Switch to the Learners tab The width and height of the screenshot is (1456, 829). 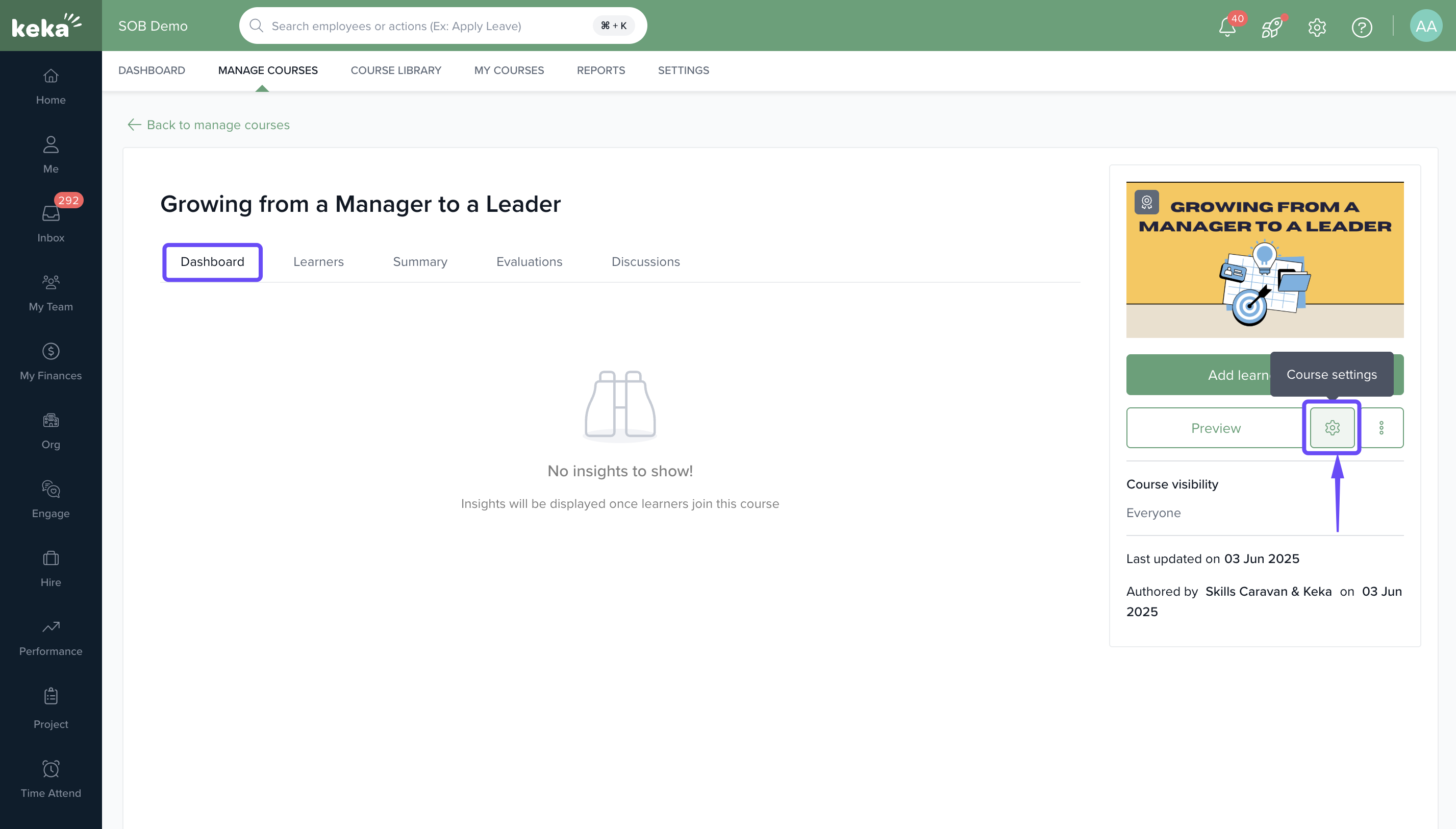coord(318,261)
